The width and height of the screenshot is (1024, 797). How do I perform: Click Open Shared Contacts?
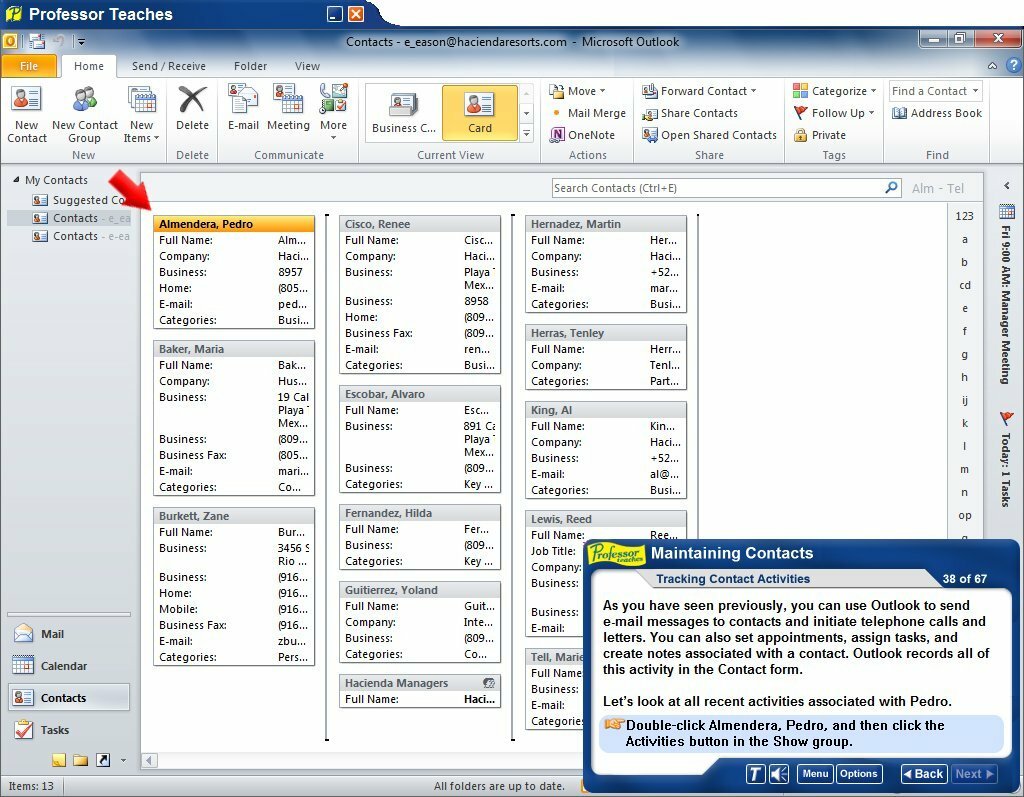pos(709,135)
